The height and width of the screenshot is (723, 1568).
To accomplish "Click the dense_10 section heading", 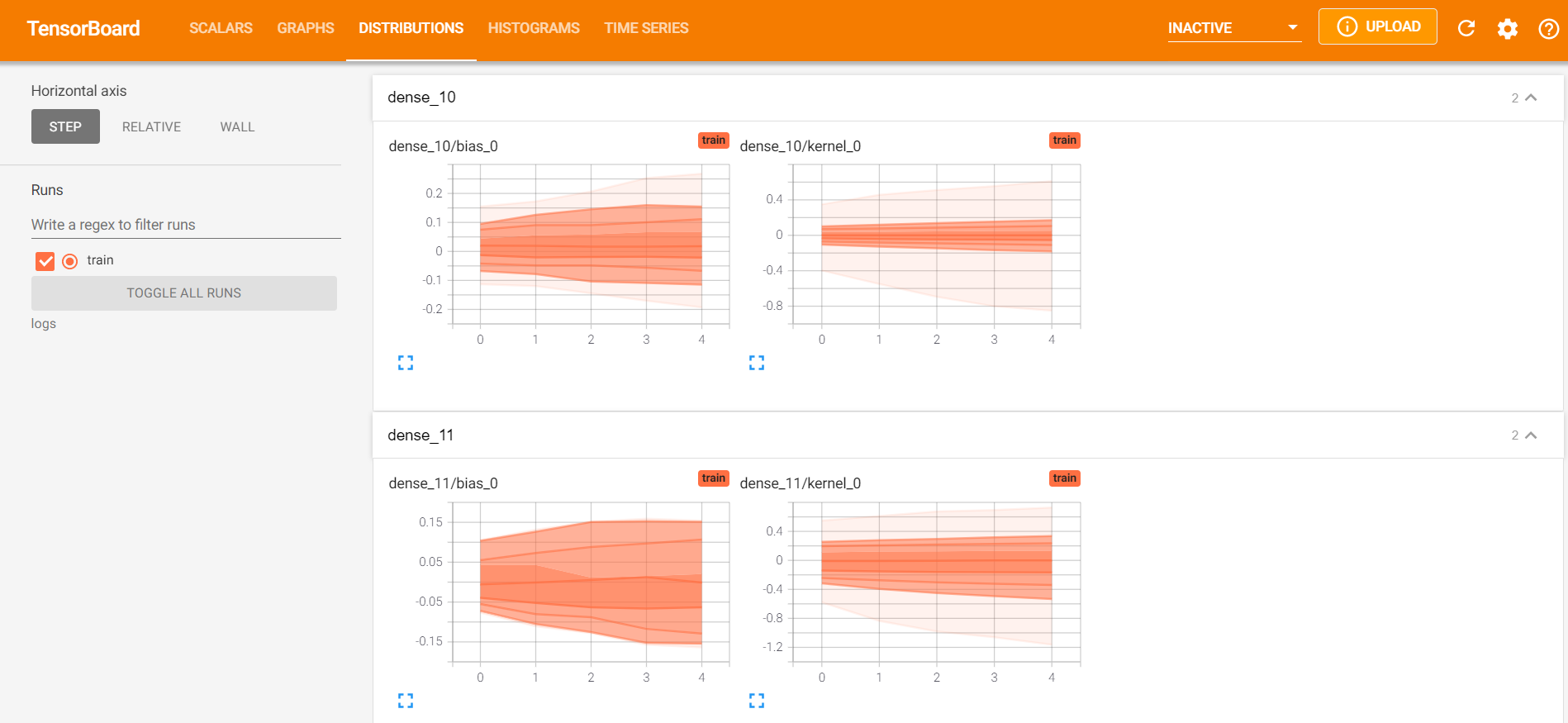I will 422,98.
